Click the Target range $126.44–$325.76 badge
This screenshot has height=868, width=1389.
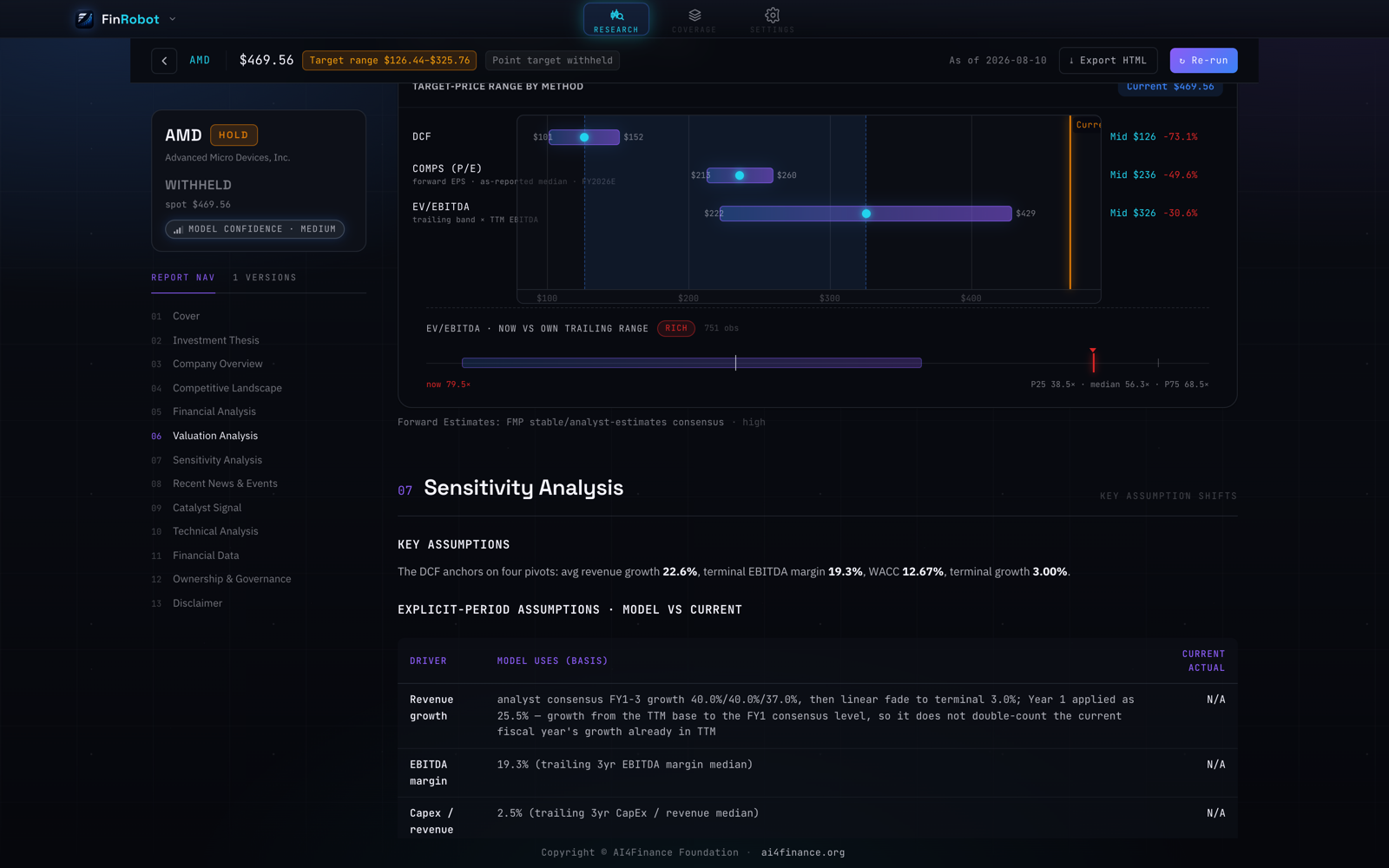click(389, 60)
